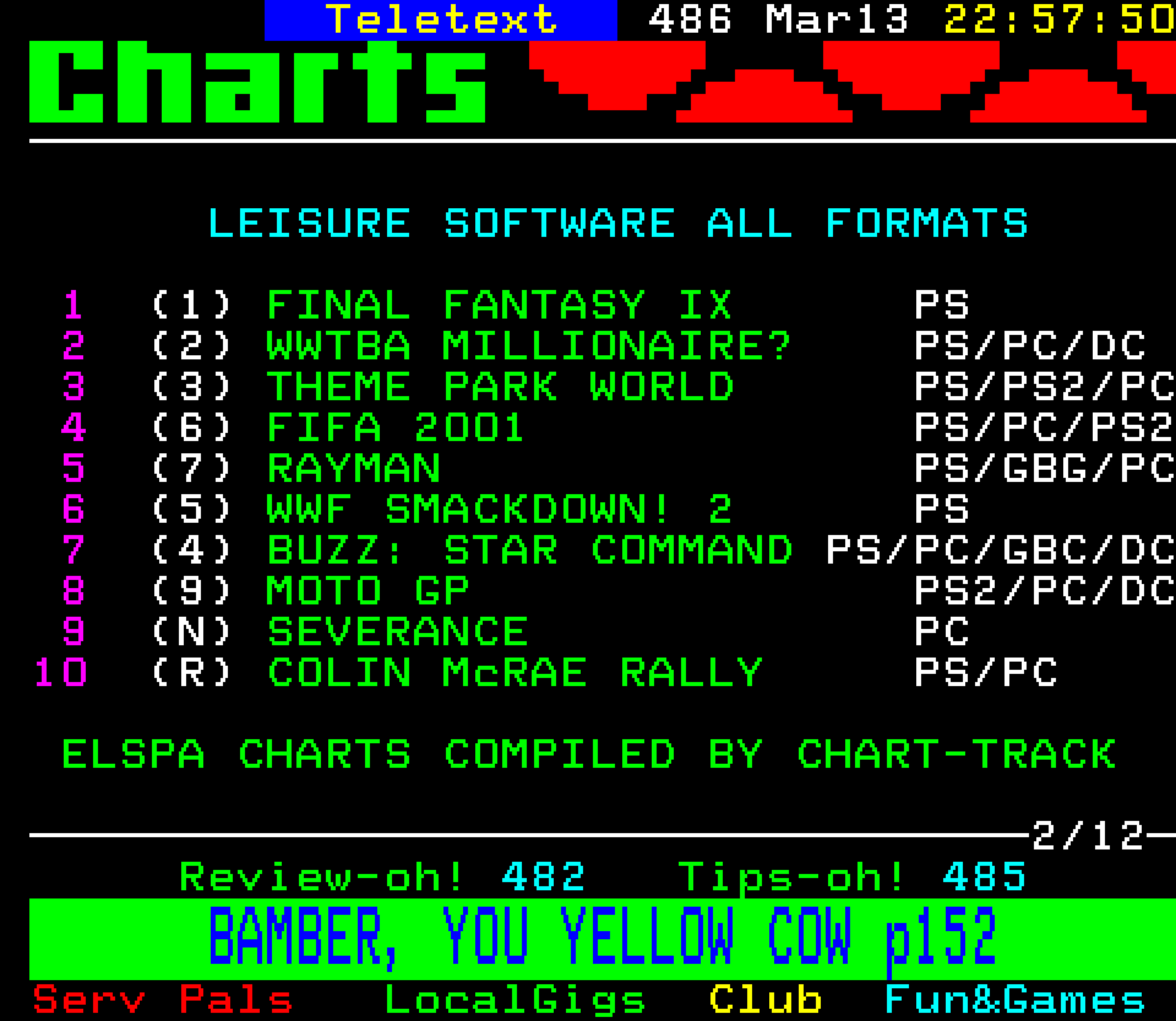Select the red Serv Pals fastext link
Screen dimensions: 1176x1021
coord(163,999)
